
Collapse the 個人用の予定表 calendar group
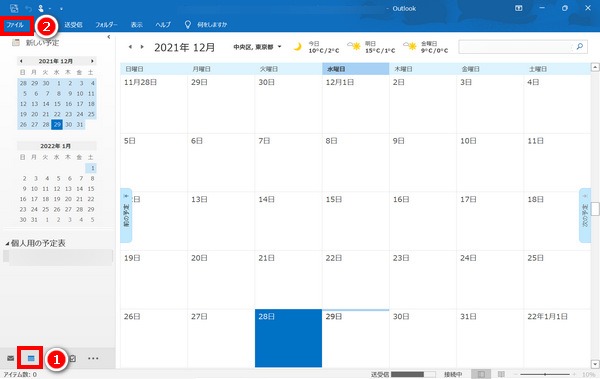click(7, 243)
